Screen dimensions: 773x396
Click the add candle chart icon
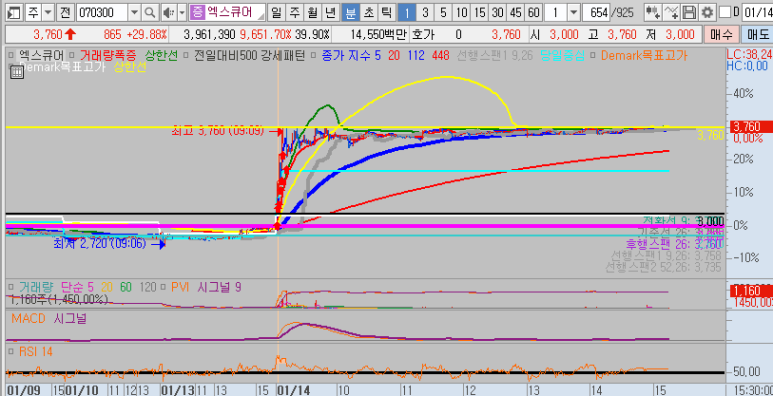tap(653, 12)
